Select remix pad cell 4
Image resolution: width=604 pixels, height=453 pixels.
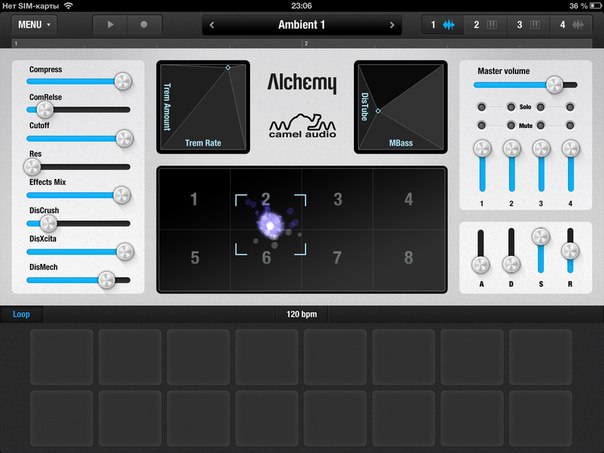[x=409, y=199]
